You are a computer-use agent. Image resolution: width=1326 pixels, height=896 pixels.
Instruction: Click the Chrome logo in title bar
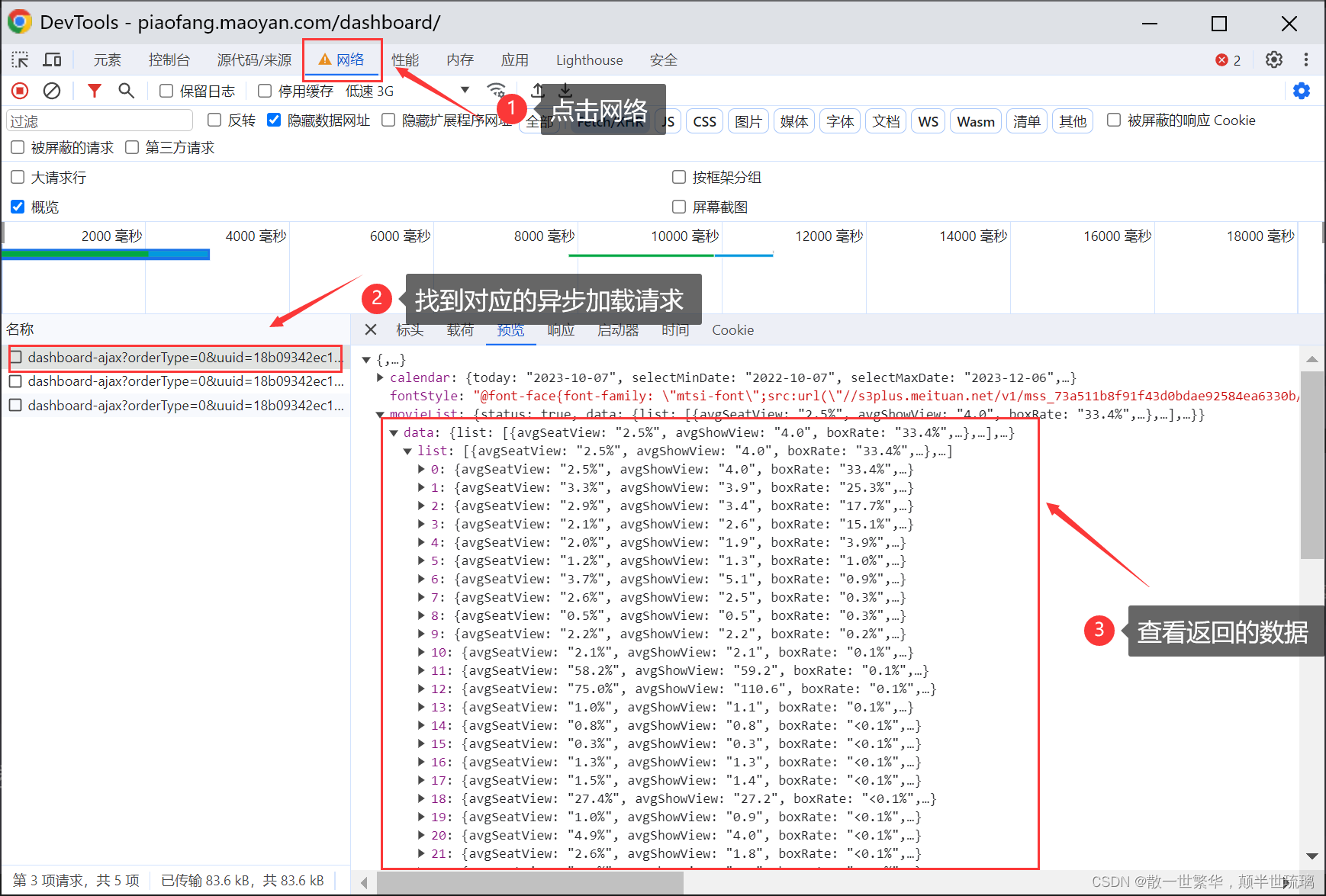[x=20, y=22]
